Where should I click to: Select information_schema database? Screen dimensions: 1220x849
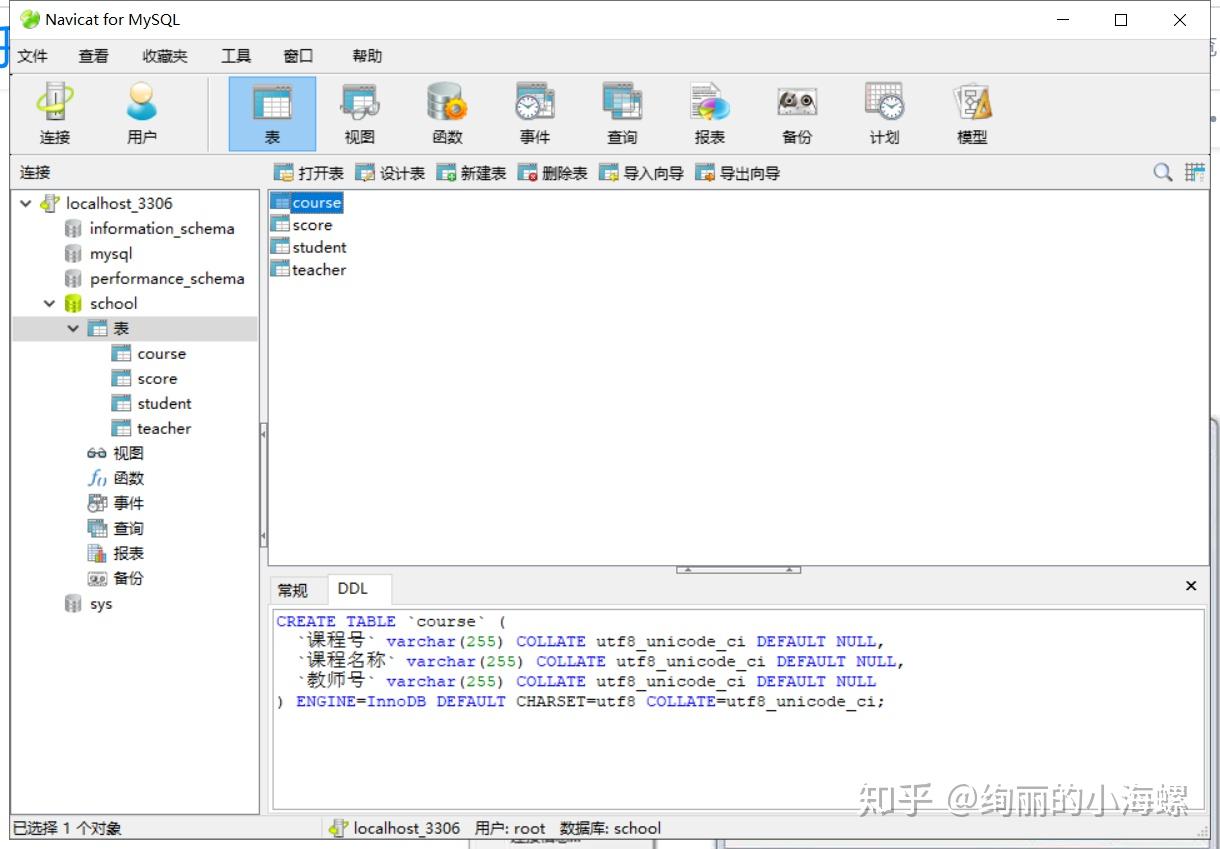point(161,228)
